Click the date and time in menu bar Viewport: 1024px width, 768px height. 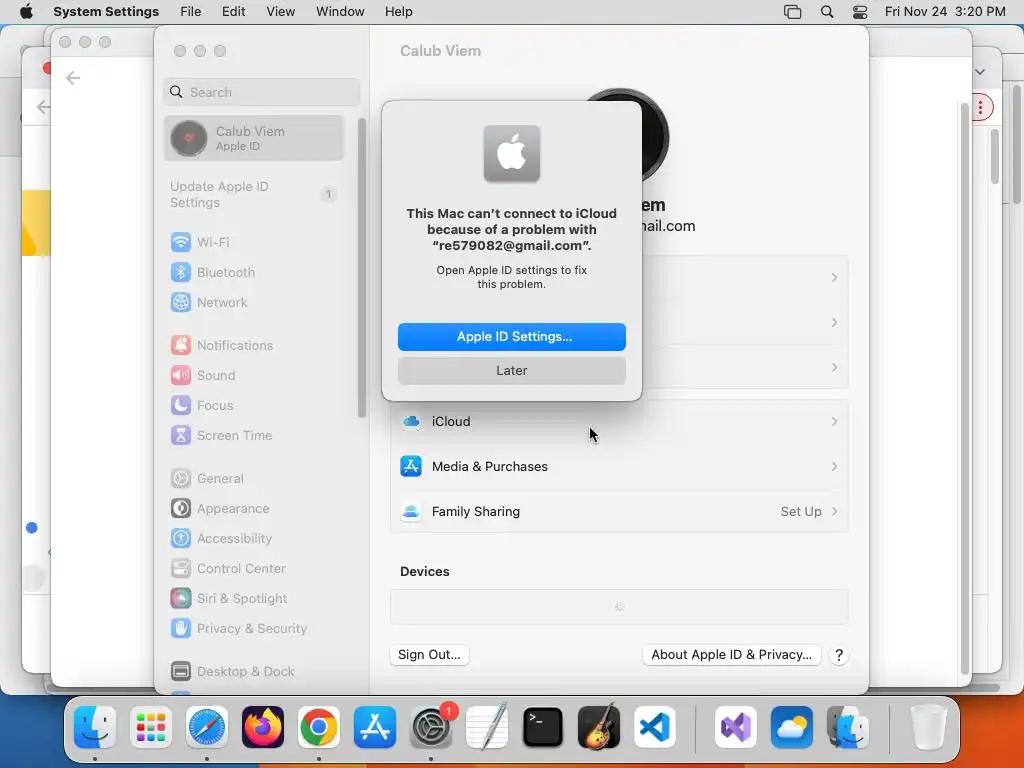coord(944,12)
